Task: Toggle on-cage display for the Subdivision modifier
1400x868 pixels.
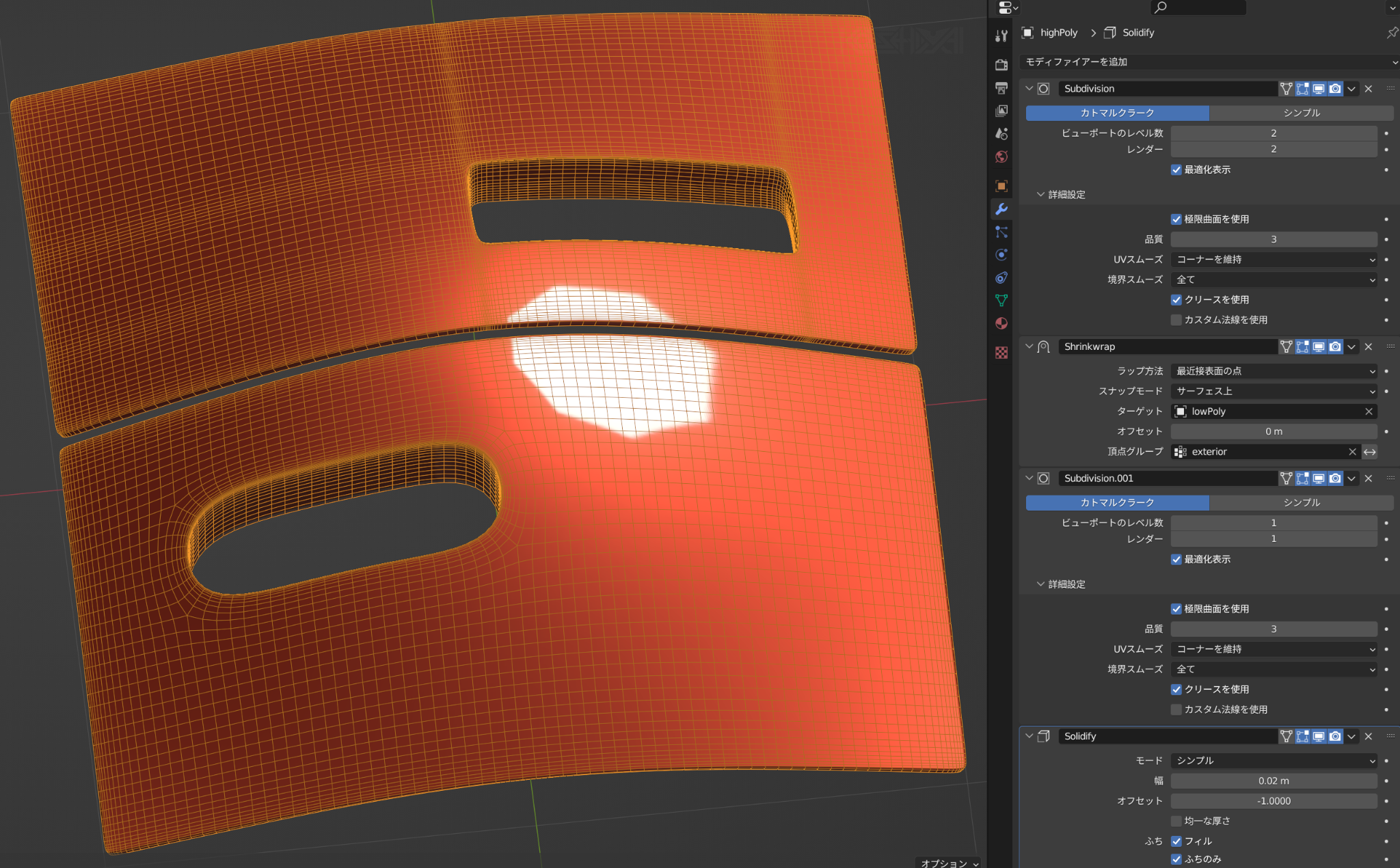Action: point(1287,89)
